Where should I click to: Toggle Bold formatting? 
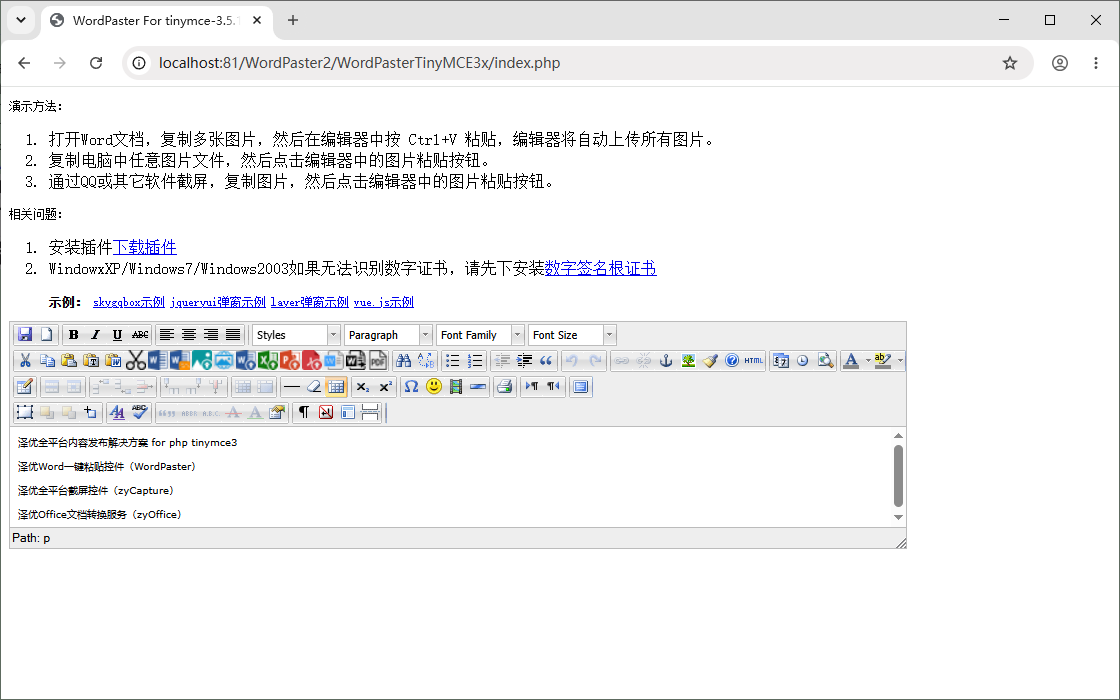pyautogui.click(x=74, y=334)
